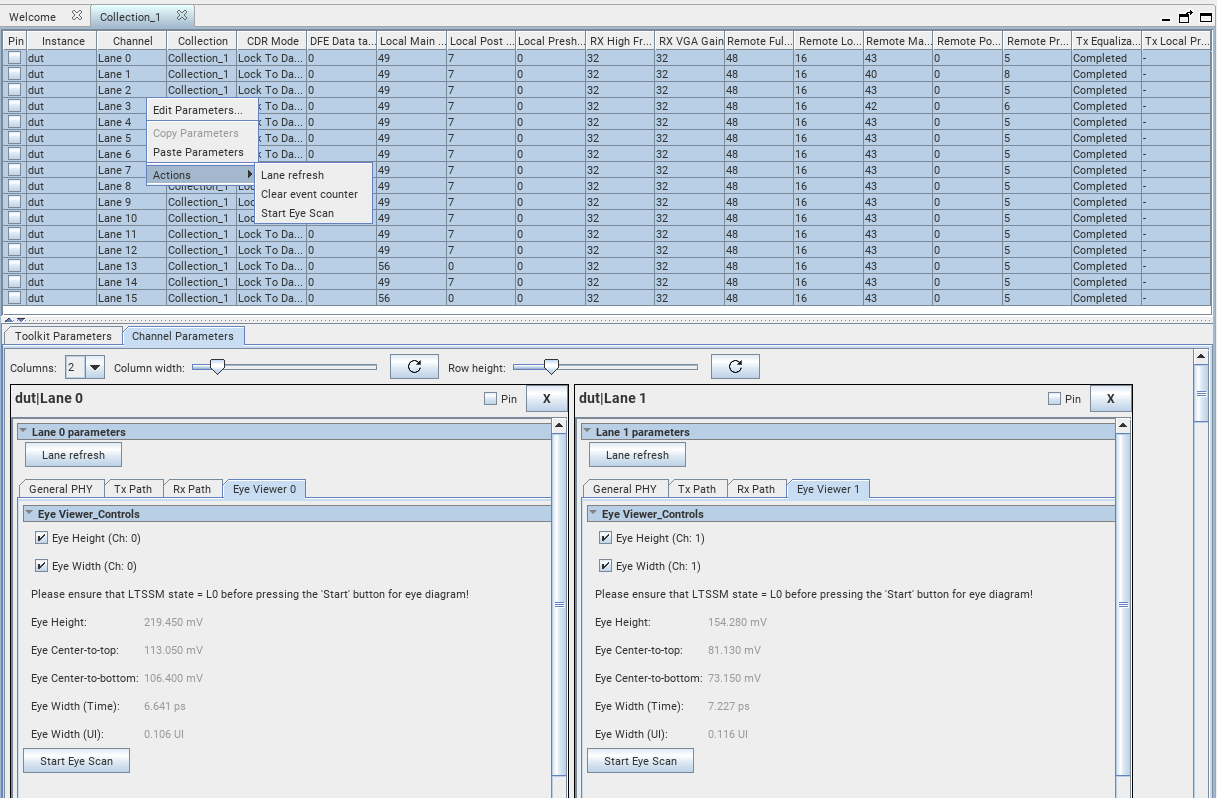Open the Rx Path tab for Lane 0

point(192,489)
